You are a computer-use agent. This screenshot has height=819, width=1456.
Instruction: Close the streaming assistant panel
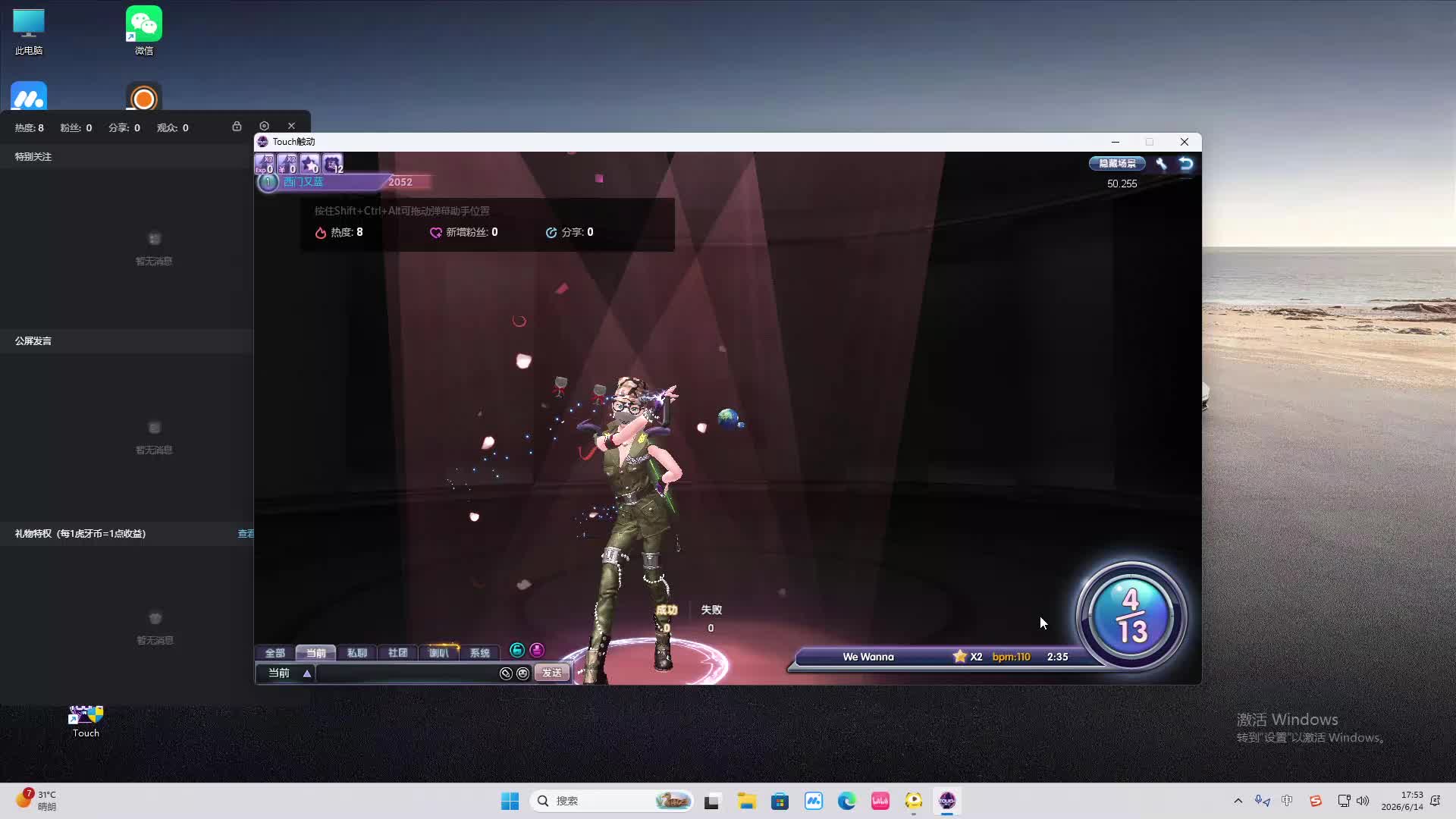291,126
